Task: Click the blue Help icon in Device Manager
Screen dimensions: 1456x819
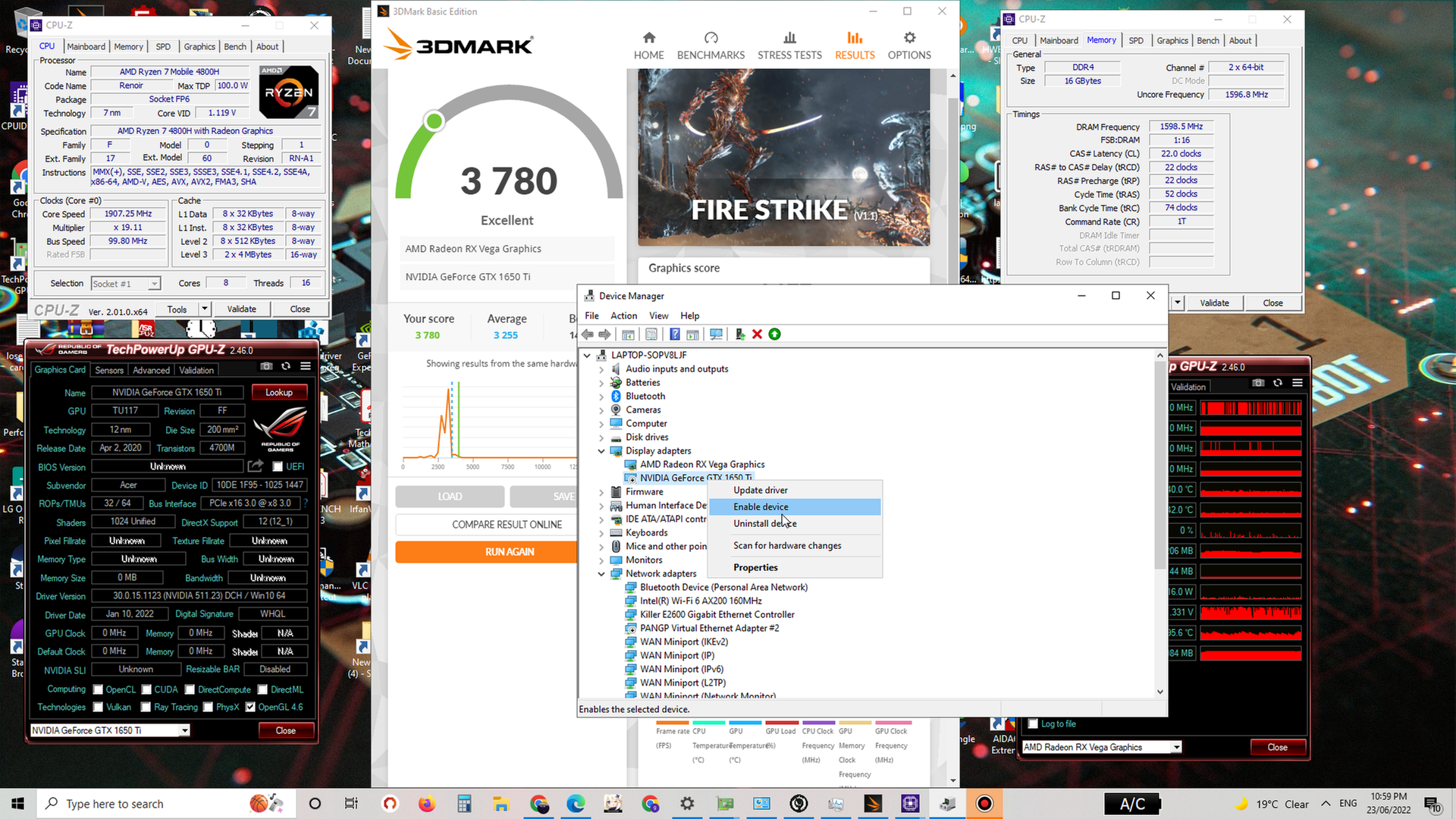Action: pyautogui.click(x=674, y=334)
